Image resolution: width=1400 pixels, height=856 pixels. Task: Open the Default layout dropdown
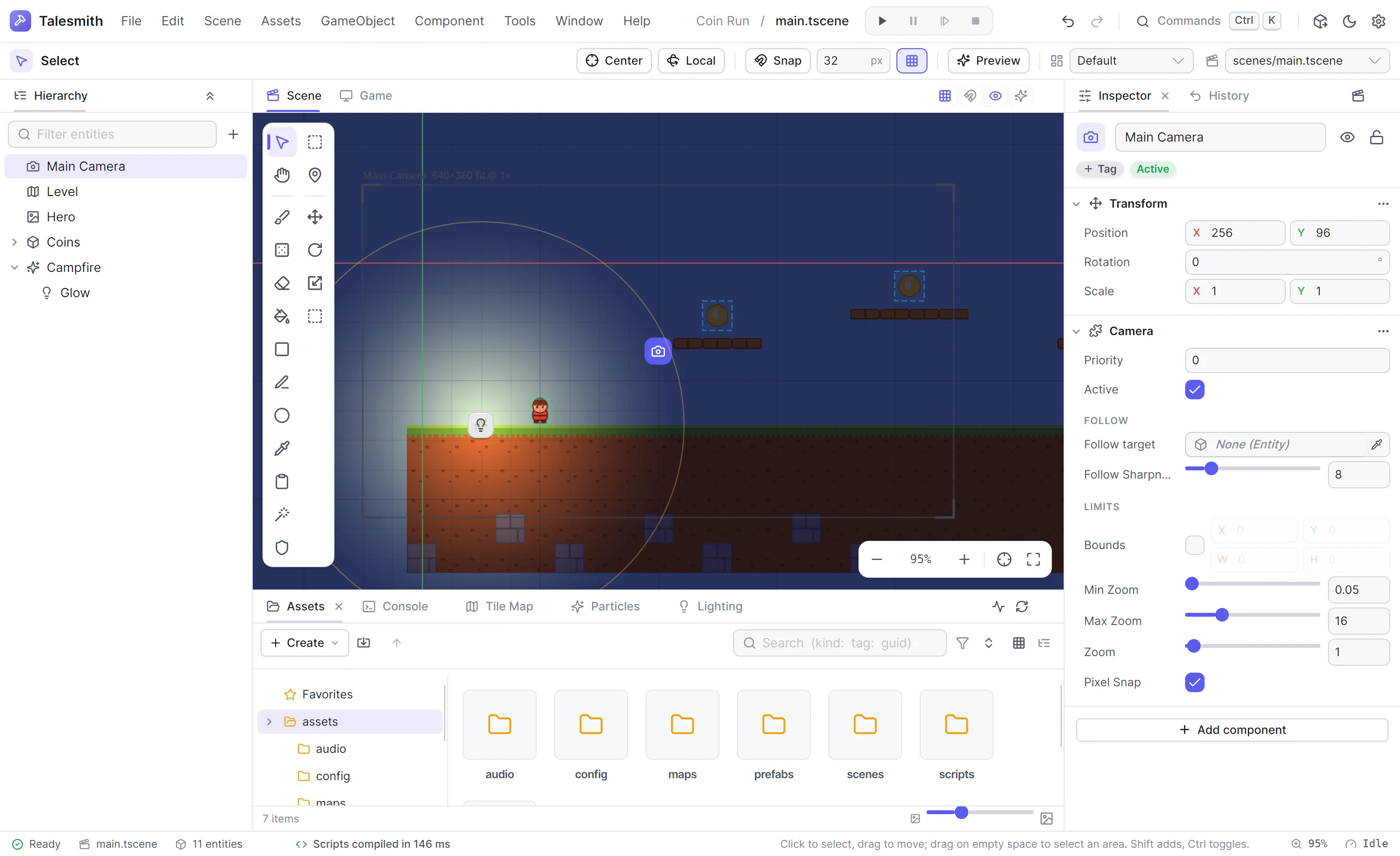click(1131, 61)
